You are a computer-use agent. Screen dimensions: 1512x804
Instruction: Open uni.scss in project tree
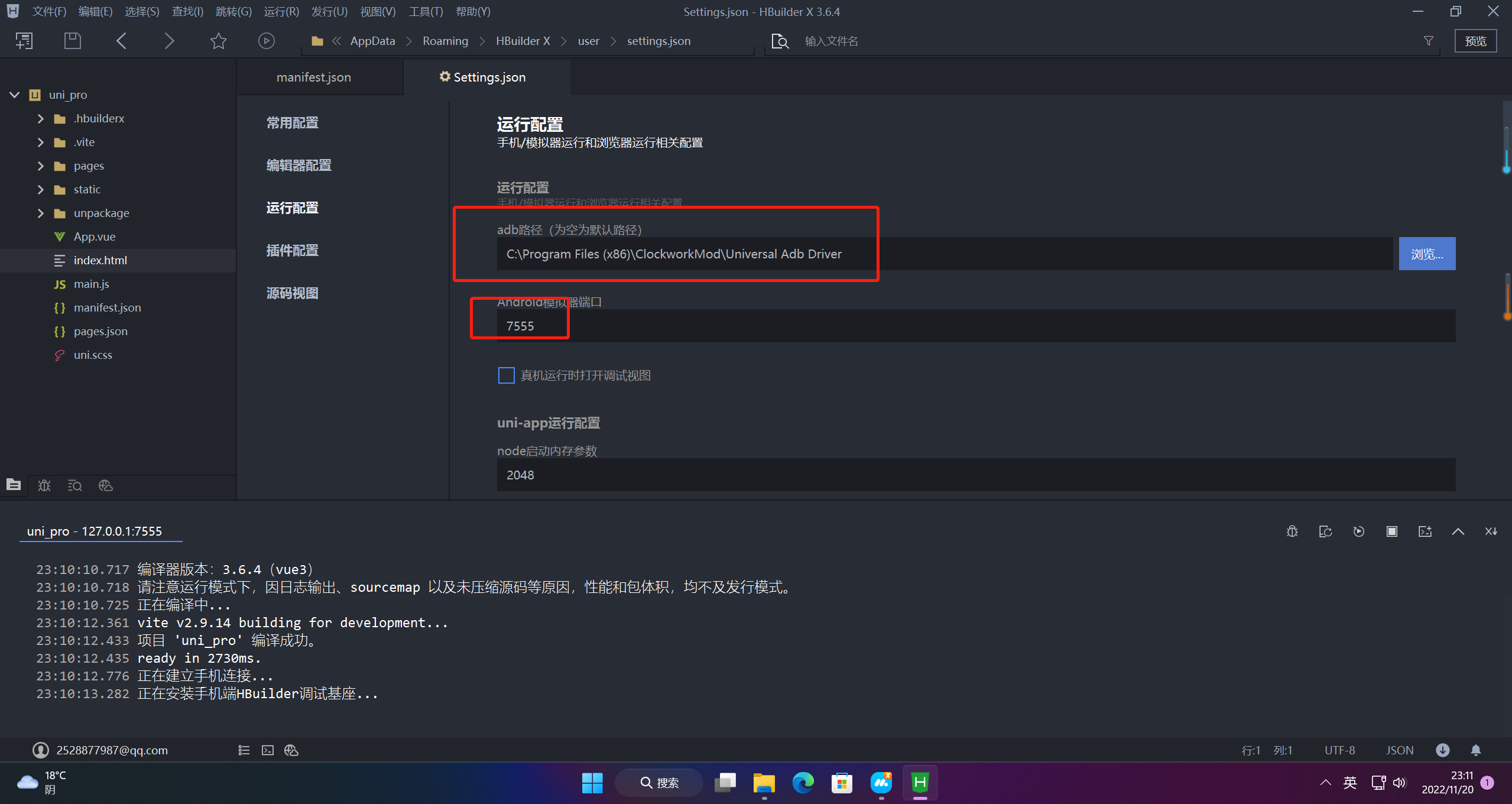[93, 355]
